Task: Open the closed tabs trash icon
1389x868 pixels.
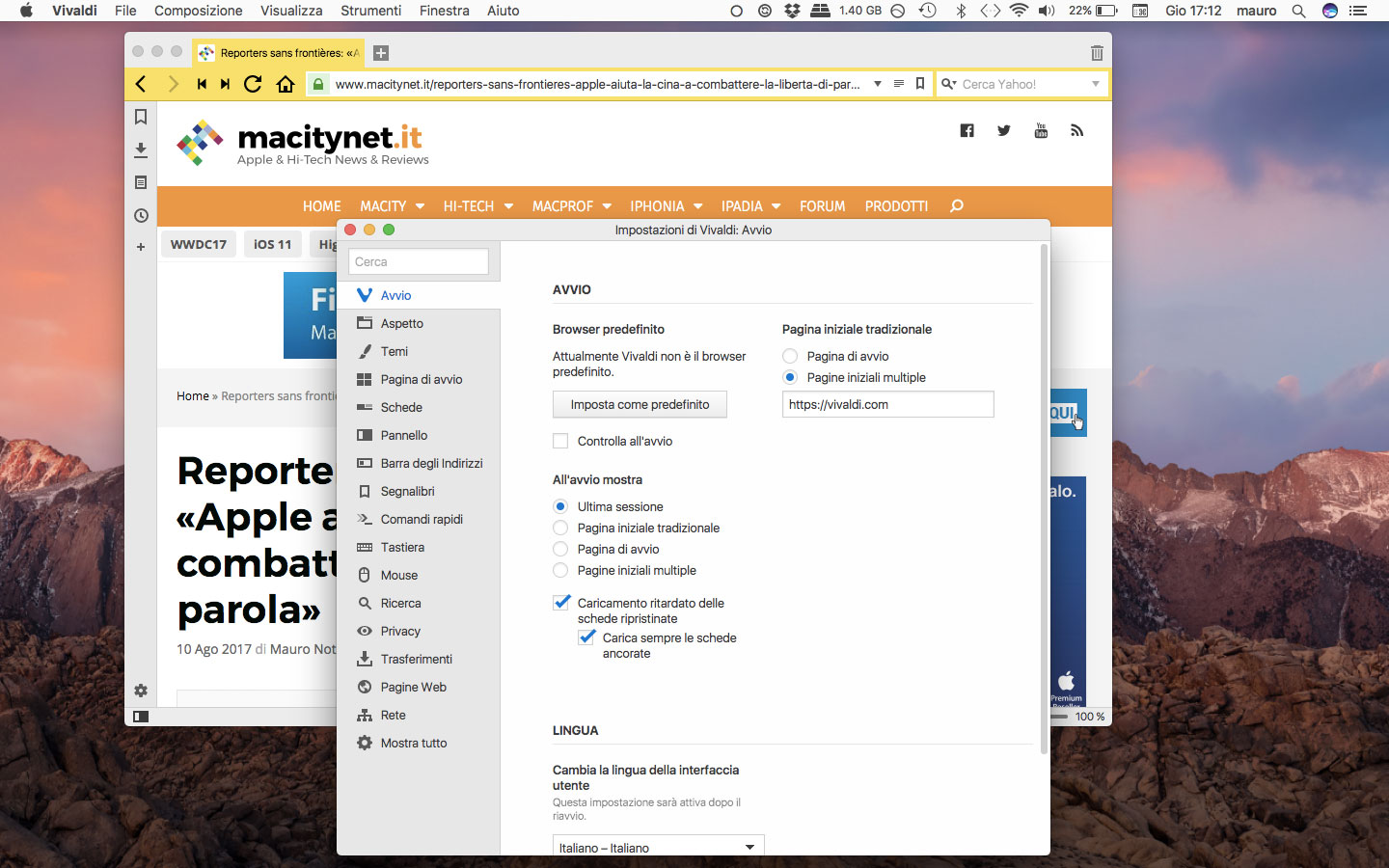Action: click(1097, 53)
